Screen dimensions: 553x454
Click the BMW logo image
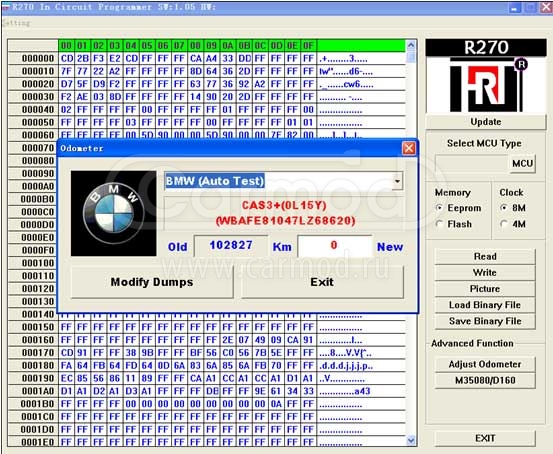[x=114, y=213]
